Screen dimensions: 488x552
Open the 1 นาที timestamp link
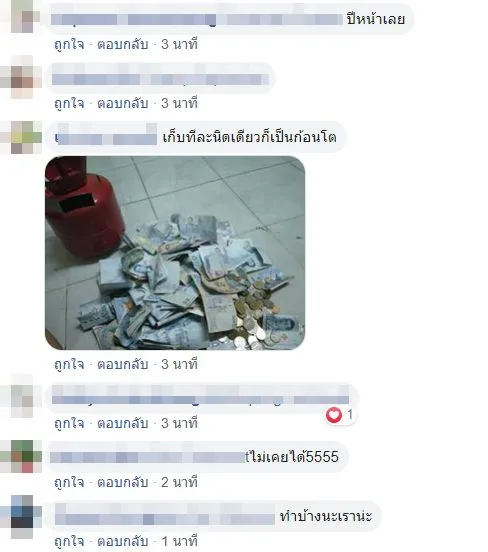click(x=179, y=541)
